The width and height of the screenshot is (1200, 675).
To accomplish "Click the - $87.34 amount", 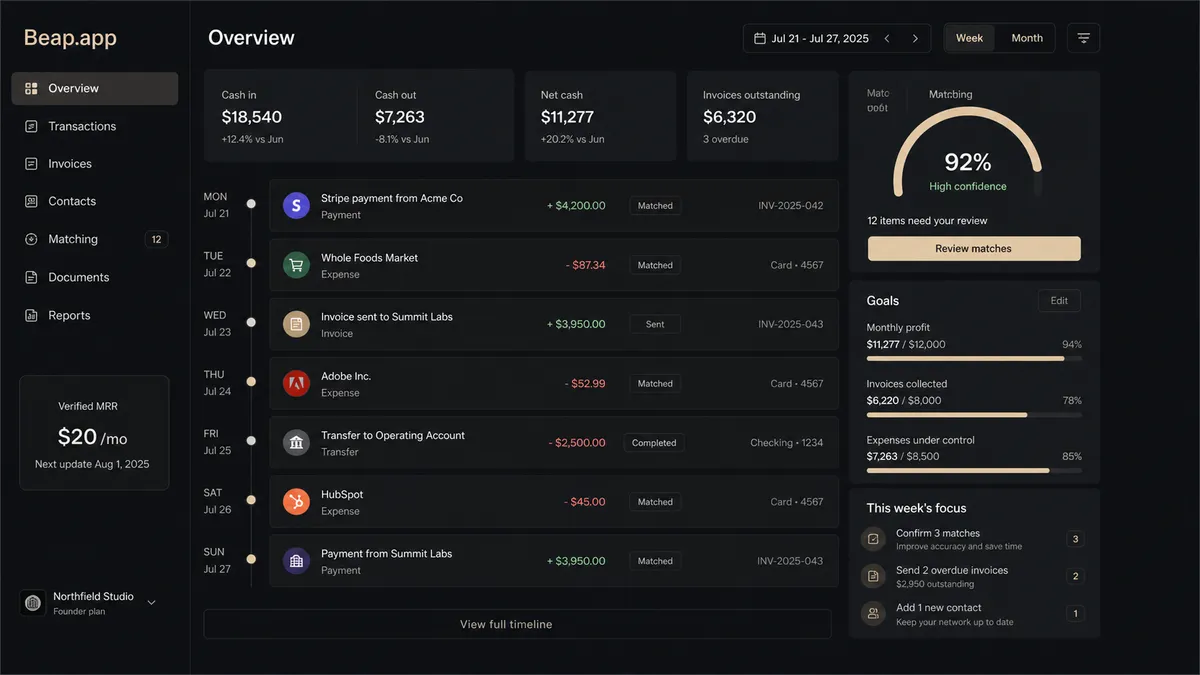I will click(585, 265).
